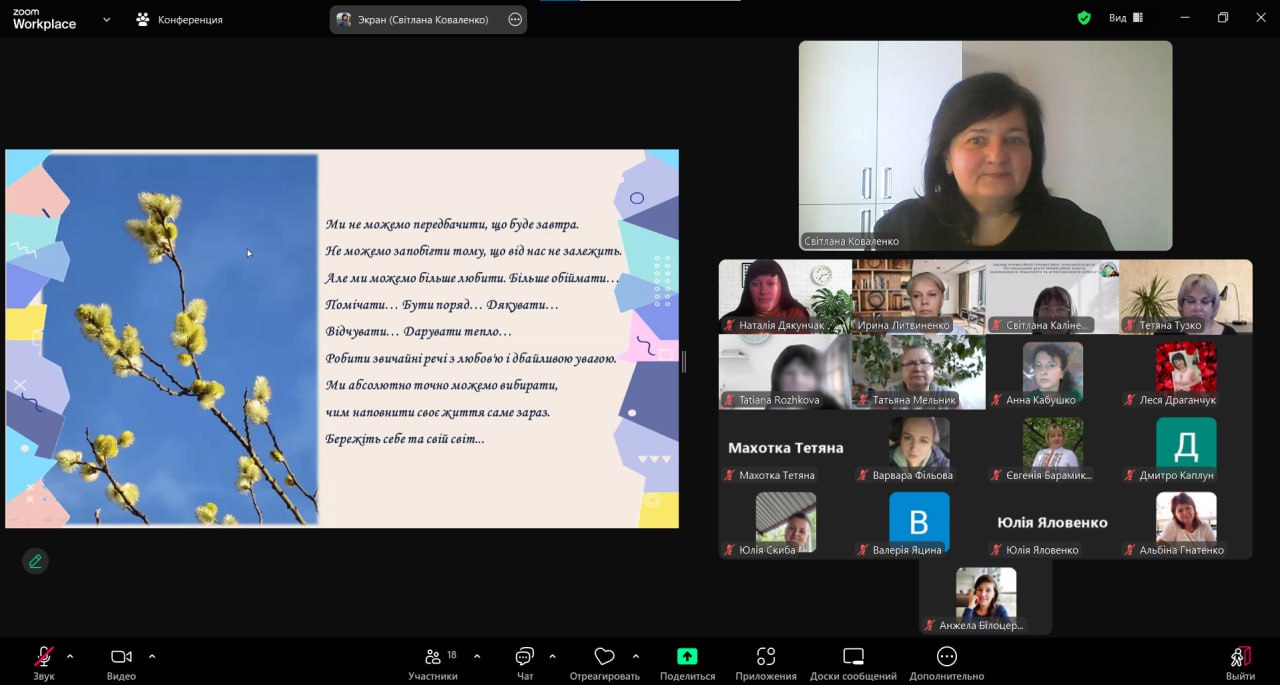Click the line starting "Але ми можемо більше любити"
The height and width of the screenshot is (685, 1280).
tap(472, 278)
